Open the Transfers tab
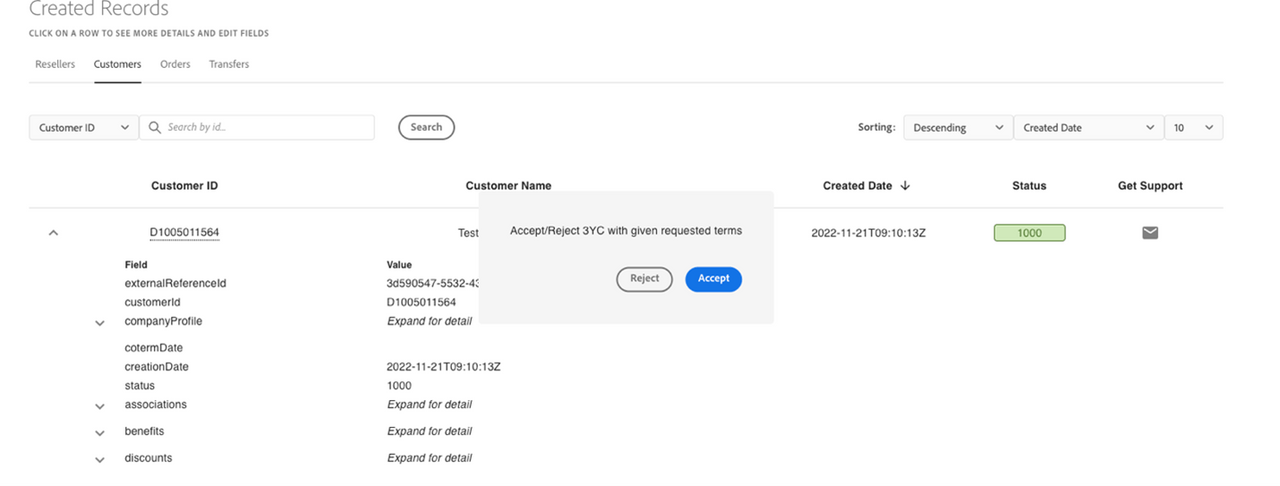 (229, 64)
